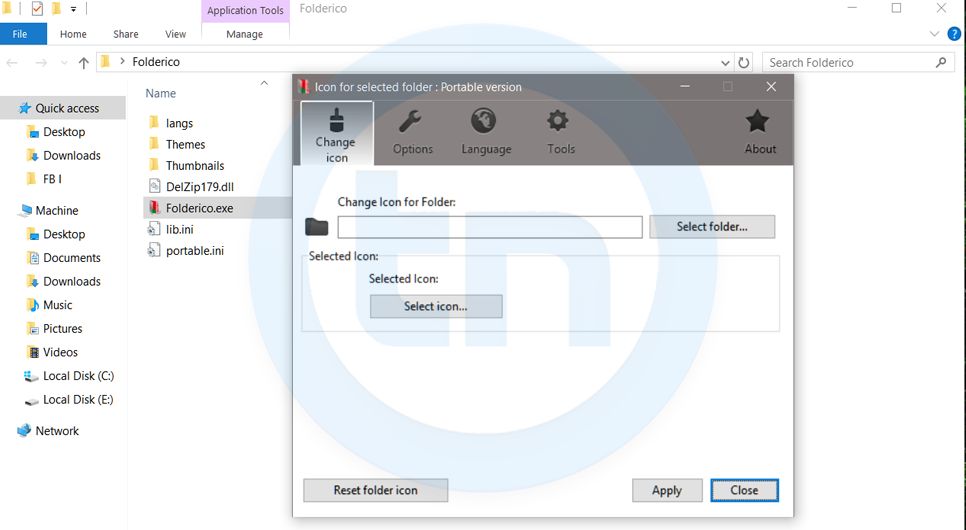Open Documents in the navigation pane
Viewport: 966px width, 530px height.
tap(71, 258)
